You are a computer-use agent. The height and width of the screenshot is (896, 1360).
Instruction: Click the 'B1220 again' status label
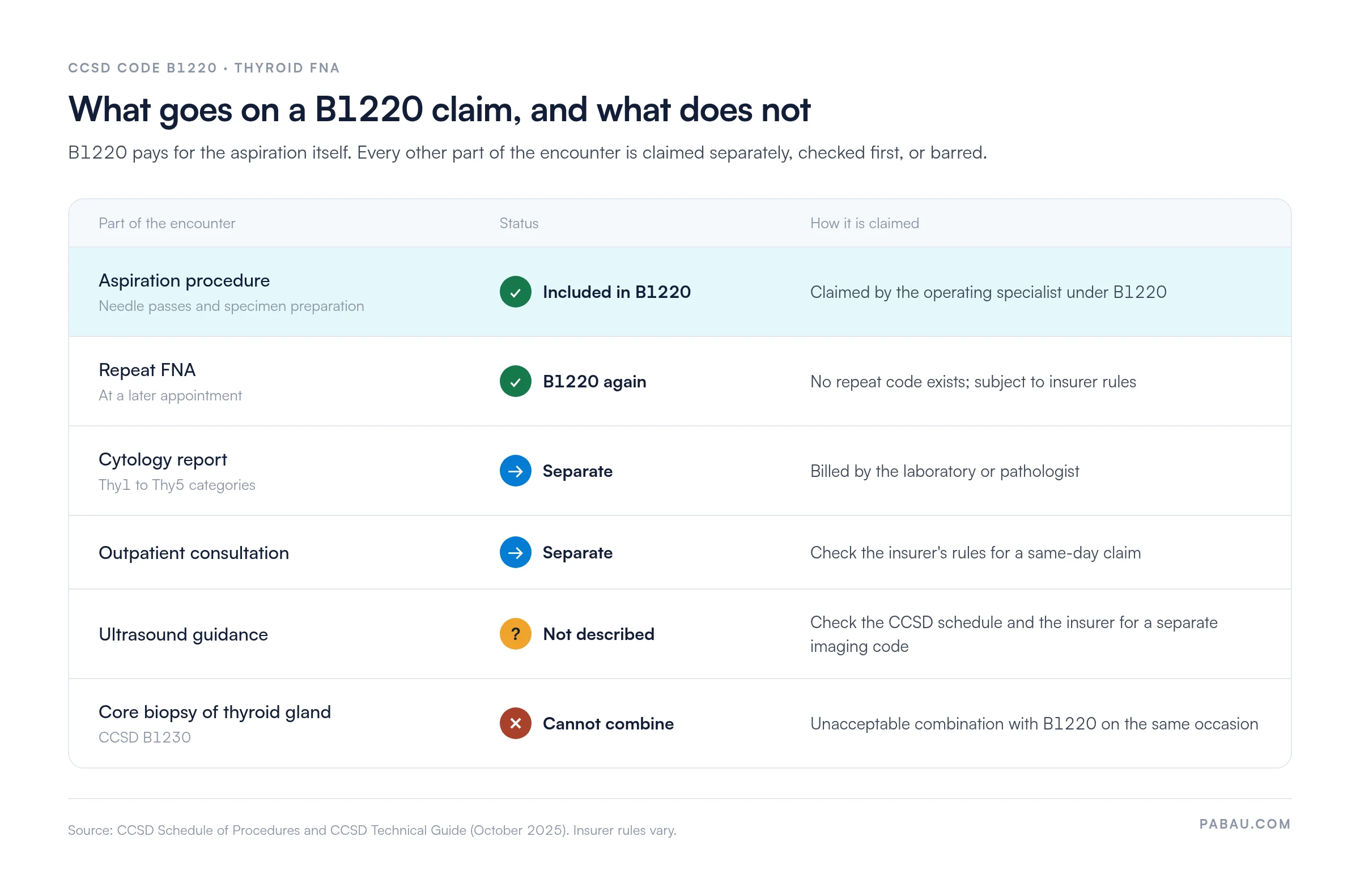click(594, 381)
